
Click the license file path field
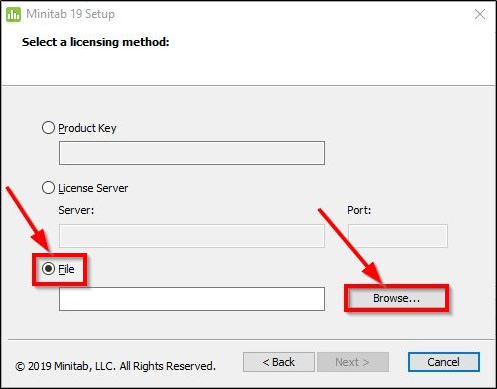[192, 299]
